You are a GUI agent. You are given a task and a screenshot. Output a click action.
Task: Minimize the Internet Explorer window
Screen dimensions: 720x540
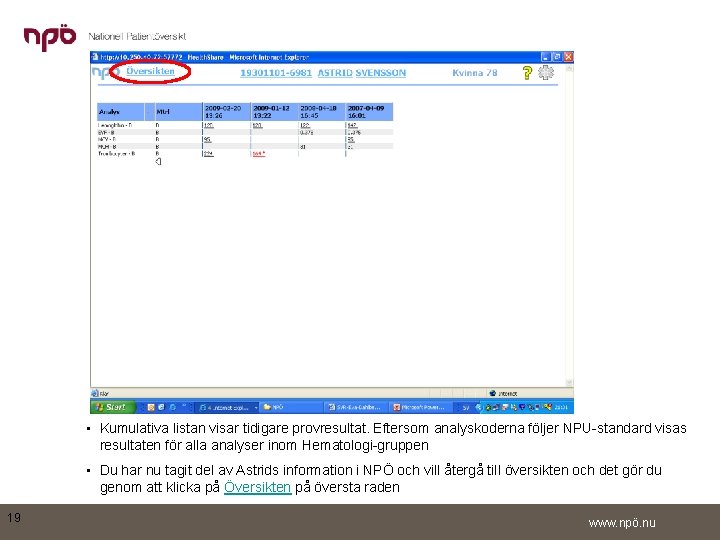tap(546, 57)
